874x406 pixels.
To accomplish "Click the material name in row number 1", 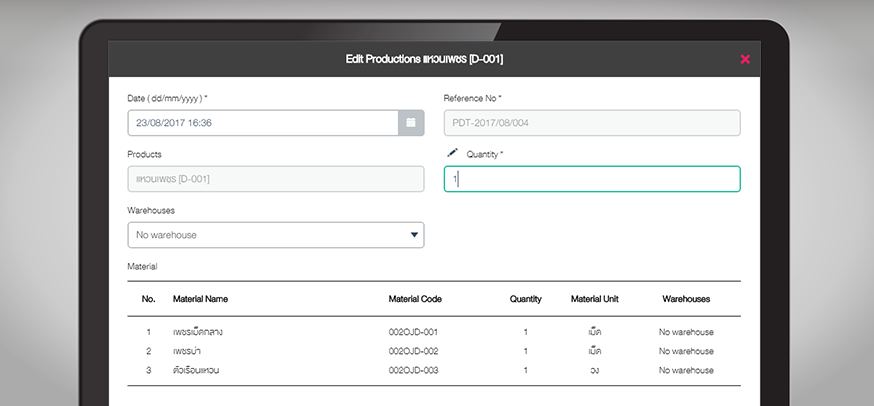I will [197, 332].
